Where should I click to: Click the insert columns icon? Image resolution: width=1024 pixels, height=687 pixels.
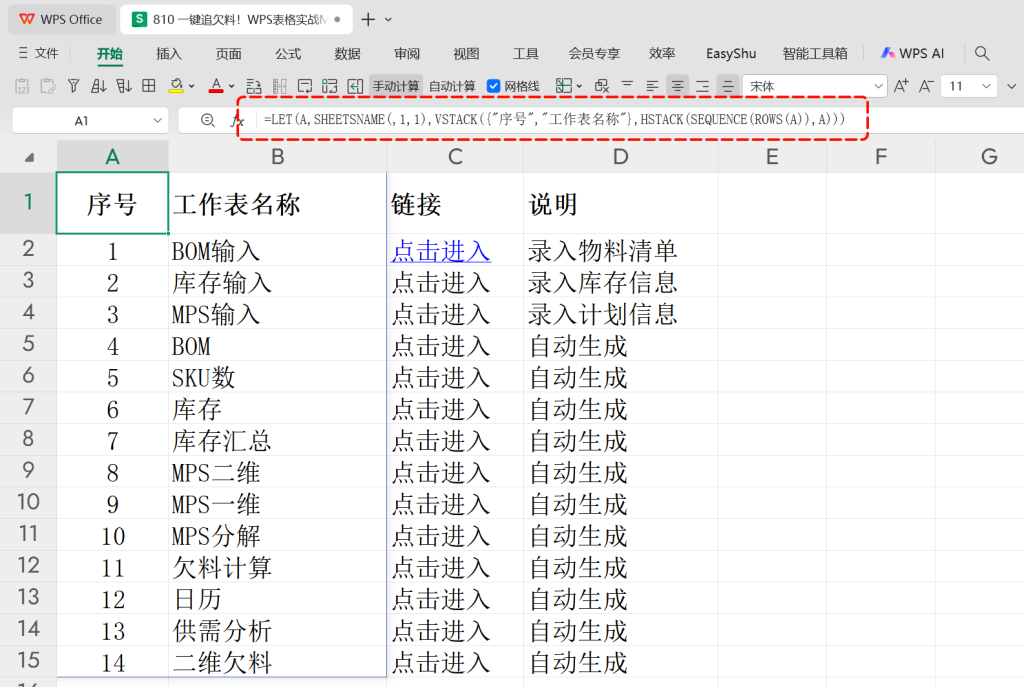pos(280,86)
